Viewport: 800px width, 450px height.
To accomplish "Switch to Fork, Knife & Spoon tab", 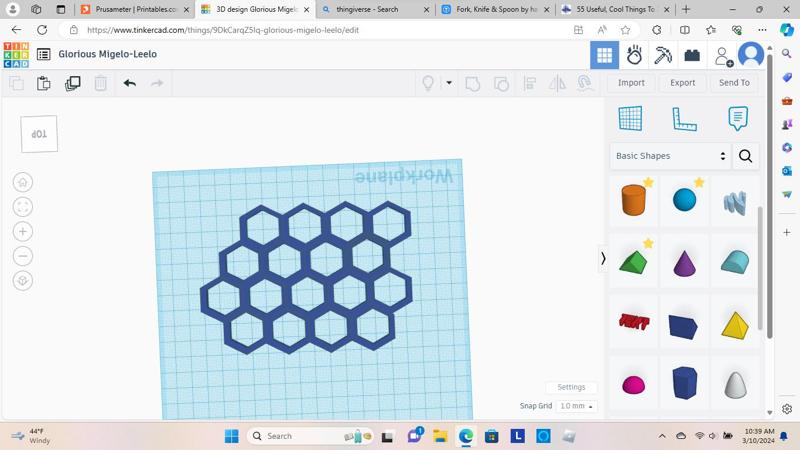I will point(496,9).
